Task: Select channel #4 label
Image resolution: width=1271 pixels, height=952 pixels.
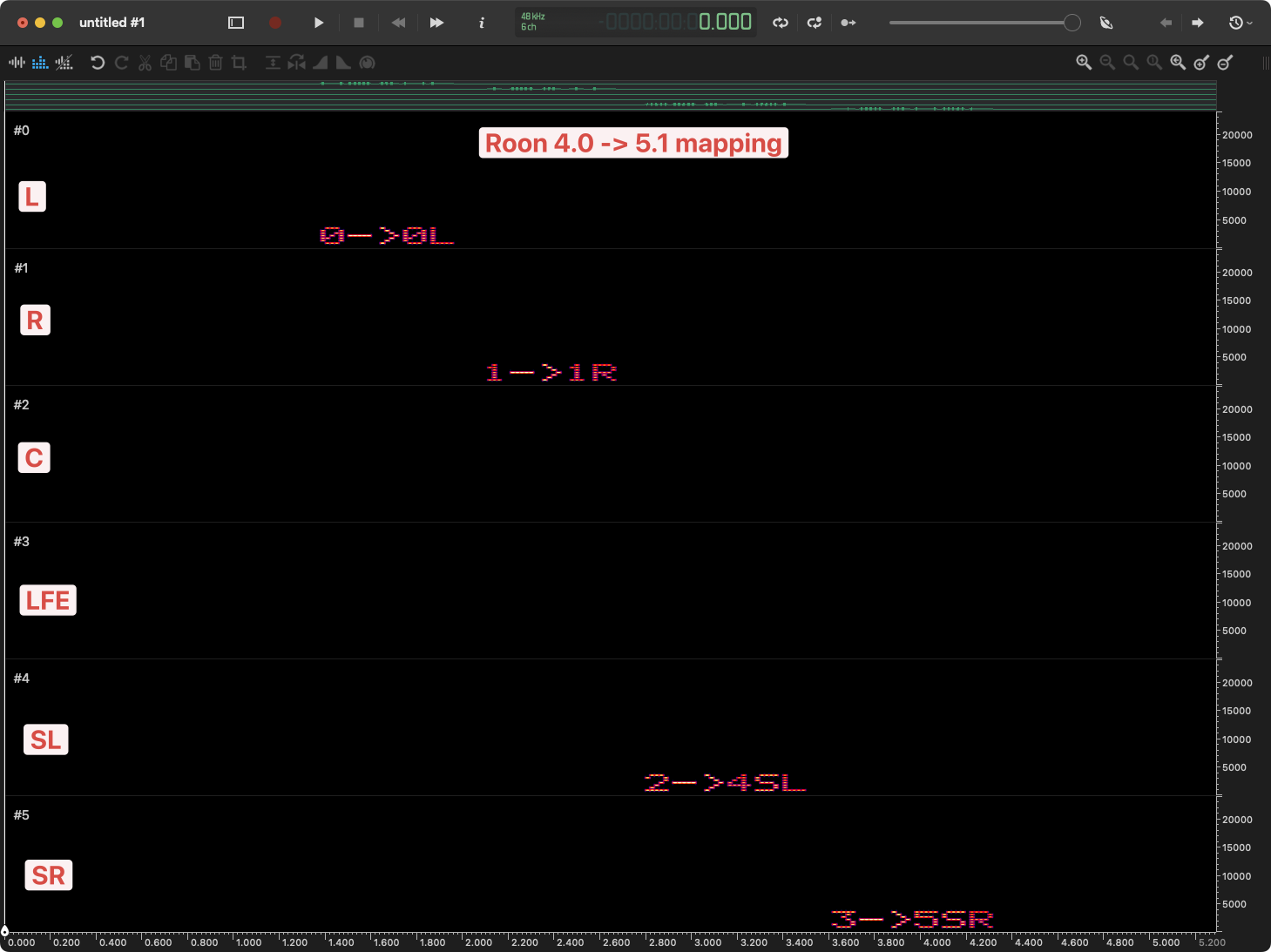Action: pyautogui.click(x=22, y=679)
